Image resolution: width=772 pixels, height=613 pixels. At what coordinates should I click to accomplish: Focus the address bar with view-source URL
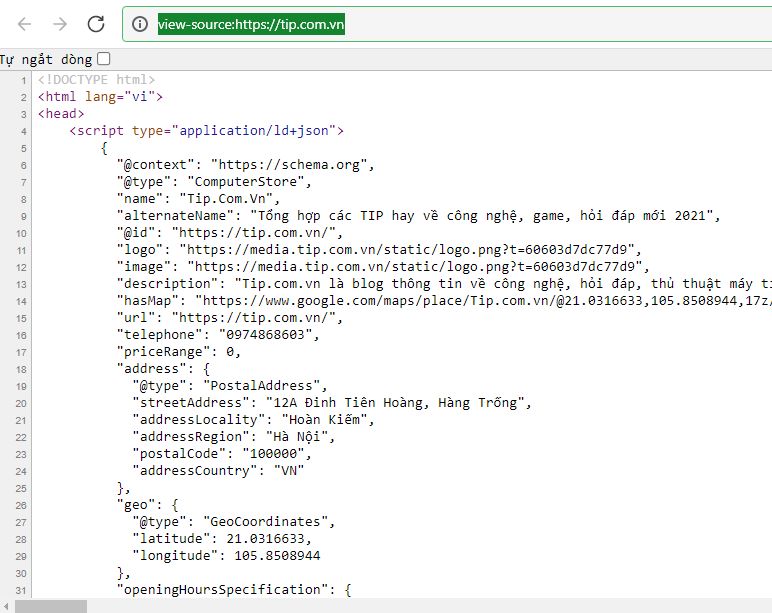point(447,24)
